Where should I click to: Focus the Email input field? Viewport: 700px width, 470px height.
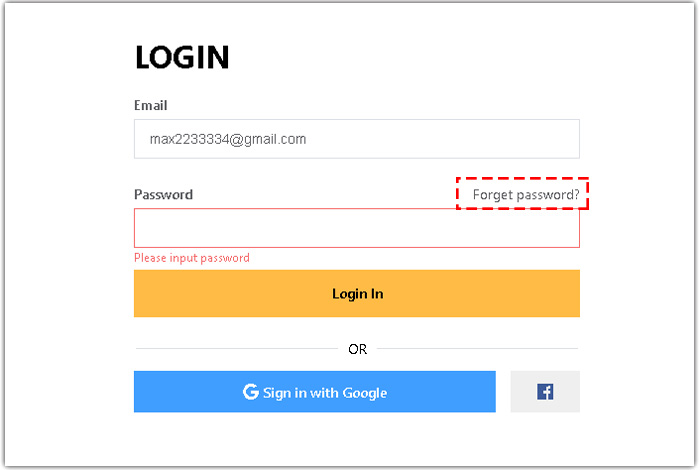357,139
